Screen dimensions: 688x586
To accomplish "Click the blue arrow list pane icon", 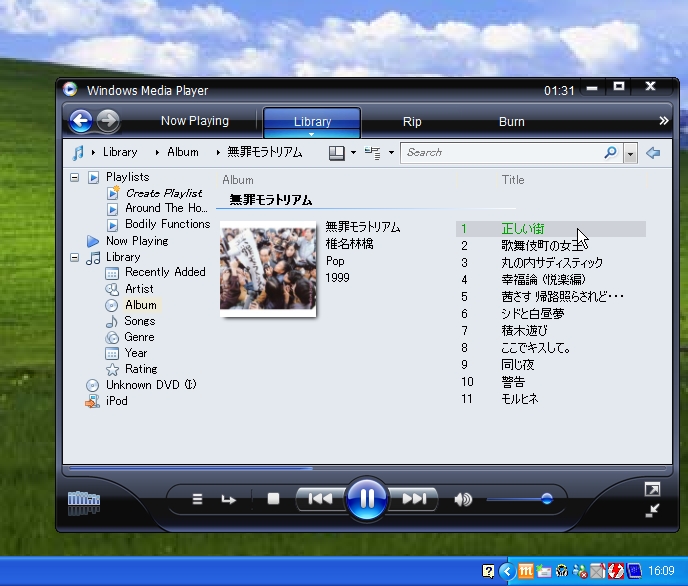I will pos(653,153).
